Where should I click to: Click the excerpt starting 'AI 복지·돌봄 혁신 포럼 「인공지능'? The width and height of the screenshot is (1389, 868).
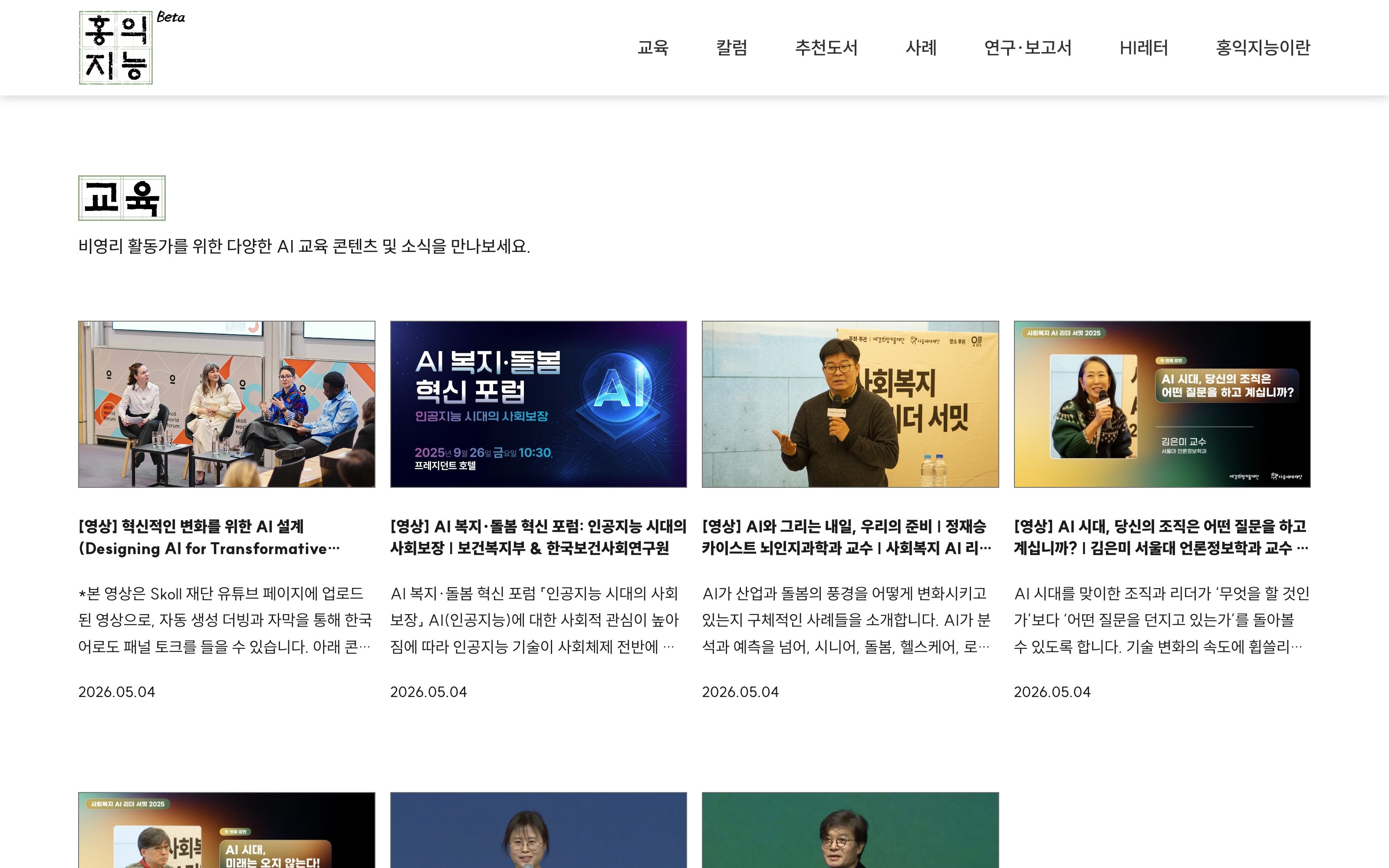pos(534,620)
